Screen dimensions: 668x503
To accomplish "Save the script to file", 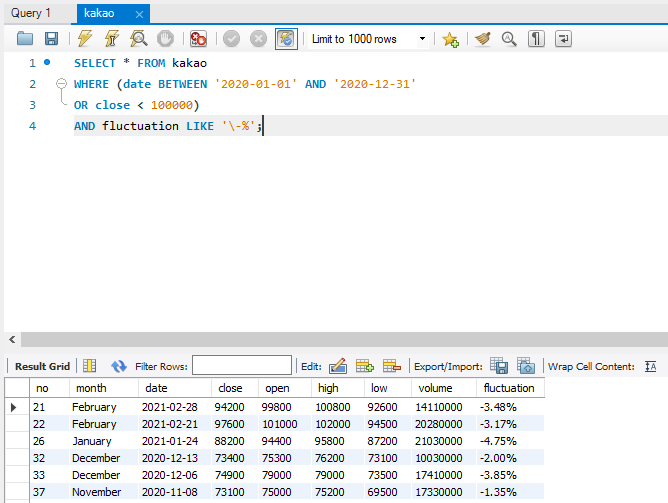I will tap(52, 39).
